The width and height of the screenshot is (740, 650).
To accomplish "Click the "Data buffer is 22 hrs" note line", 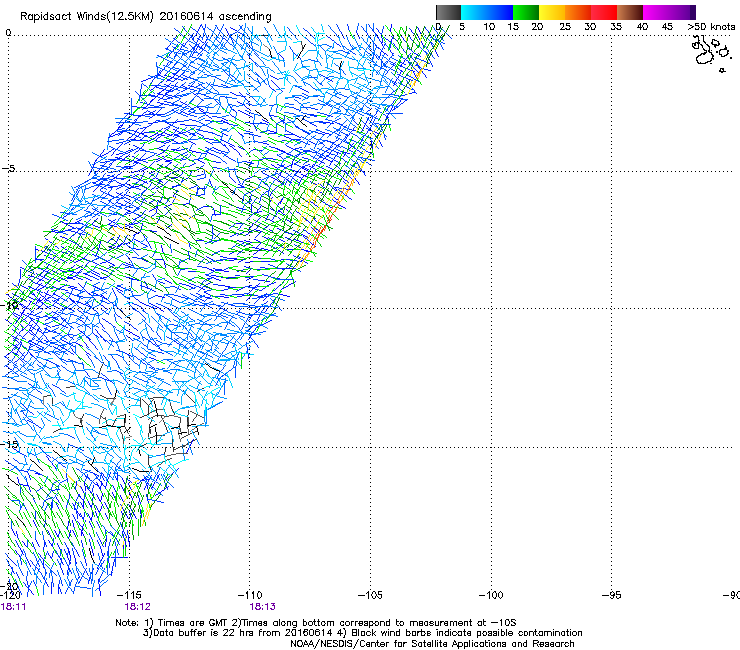I will coord(362,633).
